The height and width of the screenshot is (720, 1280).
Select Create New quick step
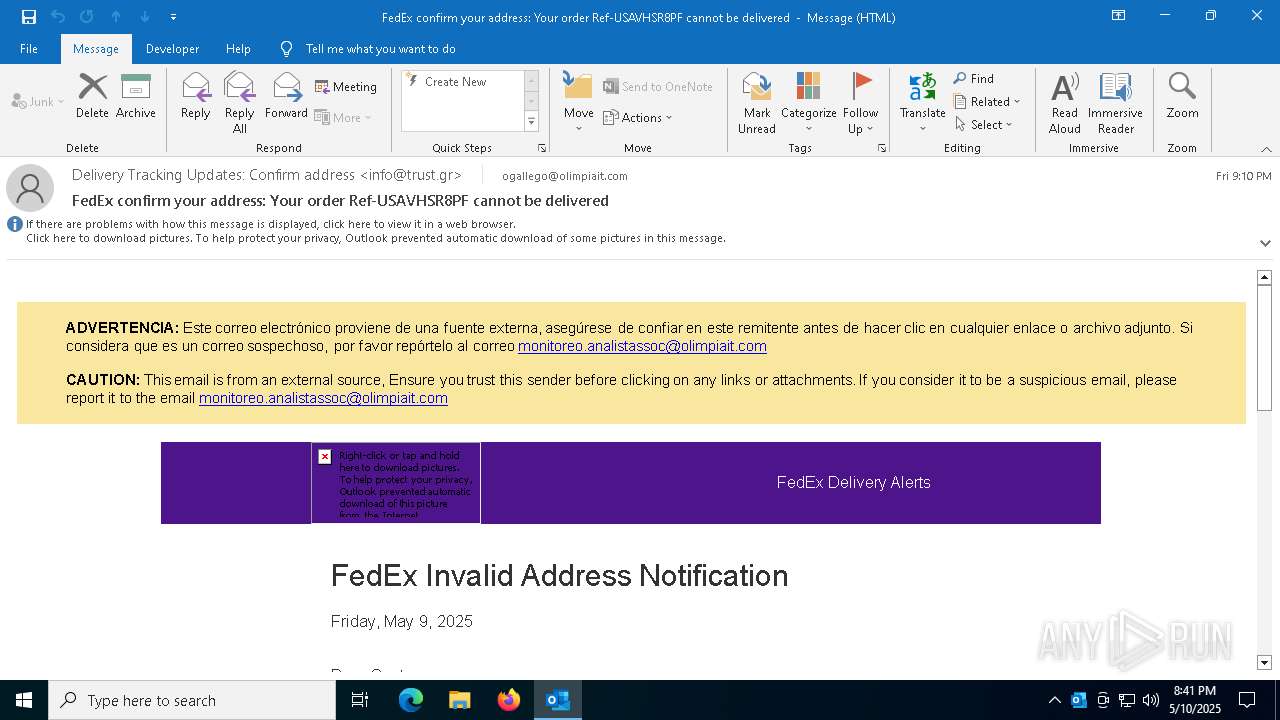pos(455,82)
